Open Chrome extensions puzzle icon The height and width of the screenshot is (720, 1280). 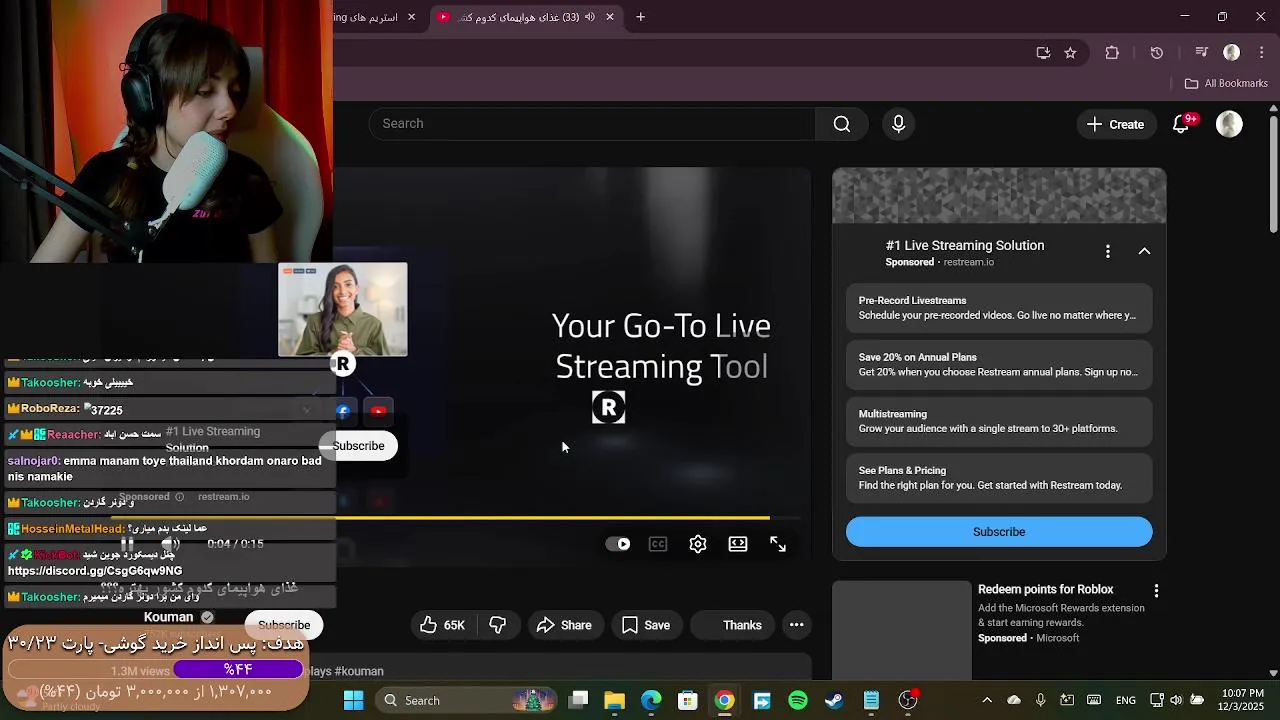coord(1112,53)
